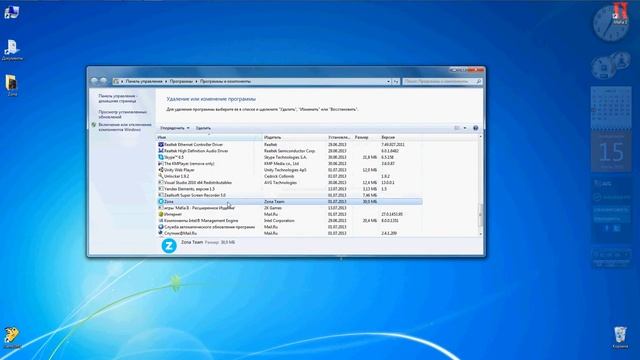Open Просмотр установленных обновлений link
640x360 pixels.
pos(122,114)
